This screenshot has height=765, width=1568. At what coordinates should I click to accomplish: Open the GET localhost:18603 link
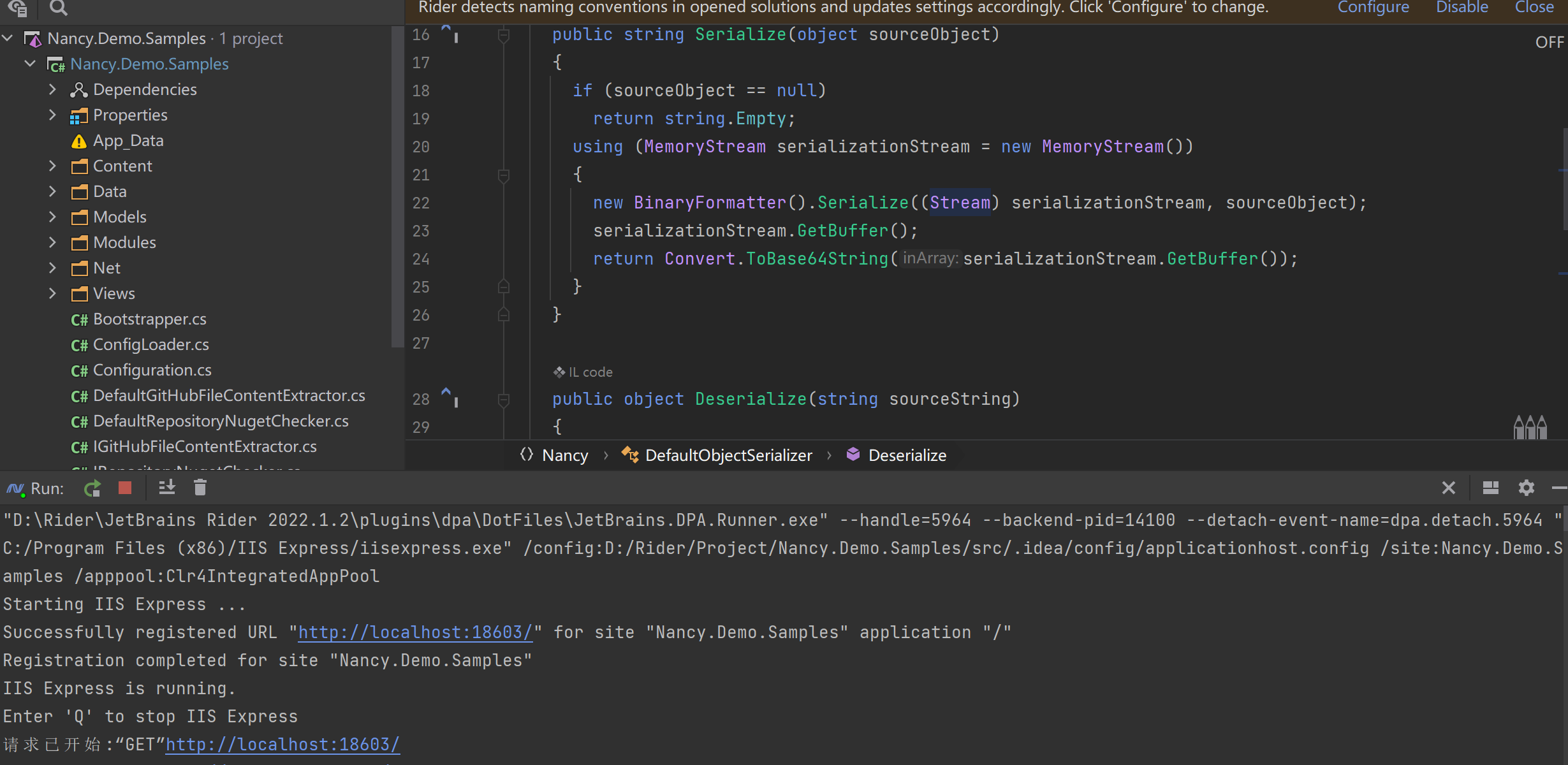coord(282,745)
